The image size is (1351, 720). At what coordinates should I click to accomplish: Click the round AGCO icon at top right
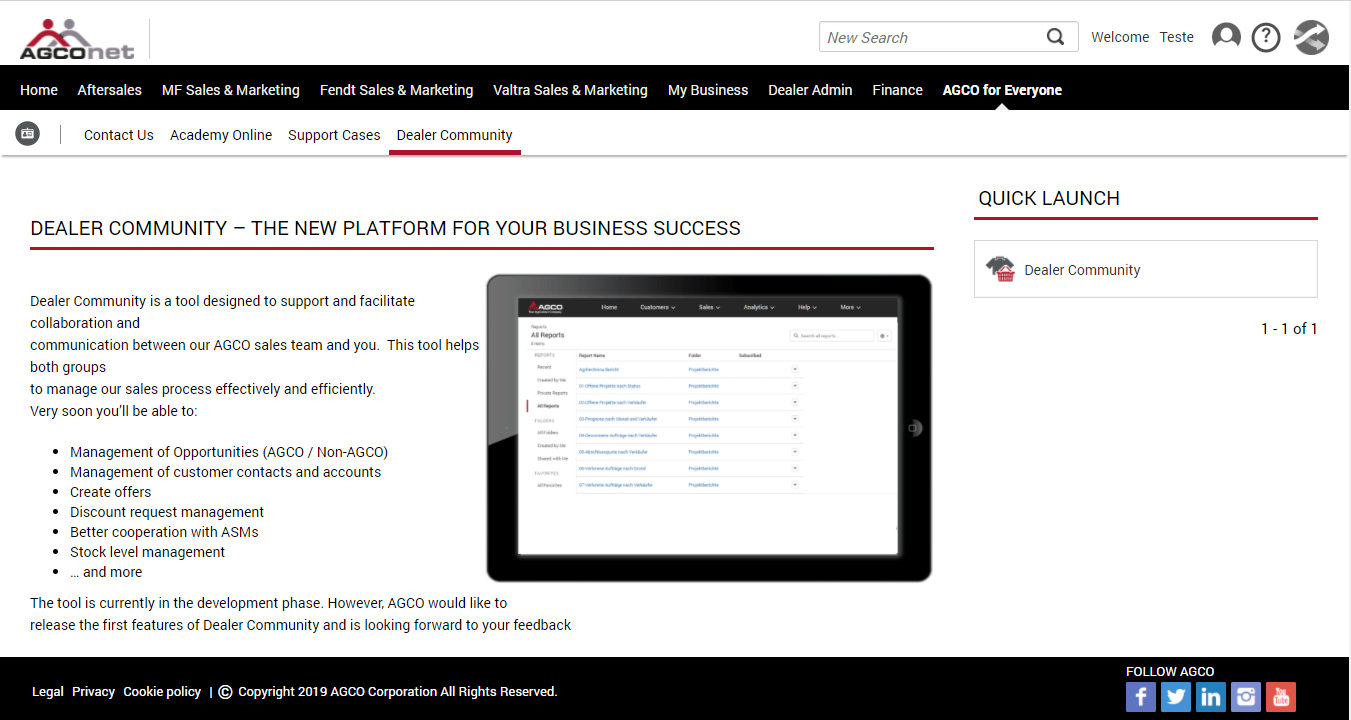pyautogui.click(x=1311, y=37)
